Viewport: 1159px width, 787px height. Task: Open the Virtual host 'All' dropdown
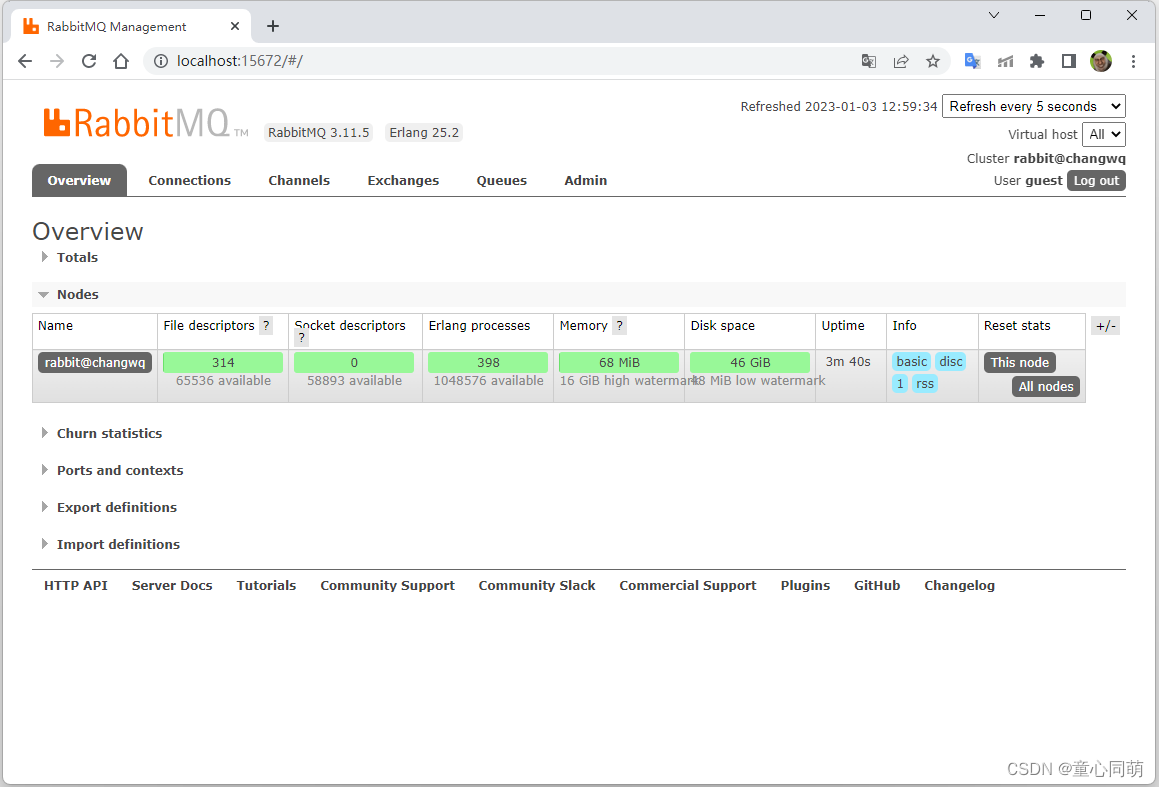(1103, 134)
